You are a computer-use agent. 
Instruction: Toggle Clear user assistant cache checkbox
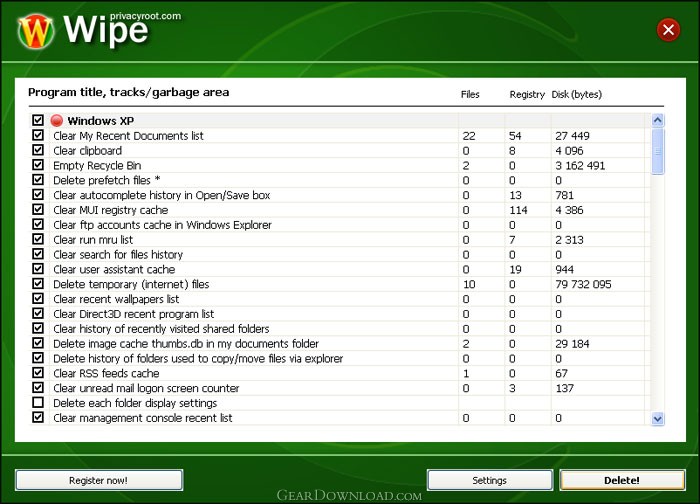click(x=38, y=269)
